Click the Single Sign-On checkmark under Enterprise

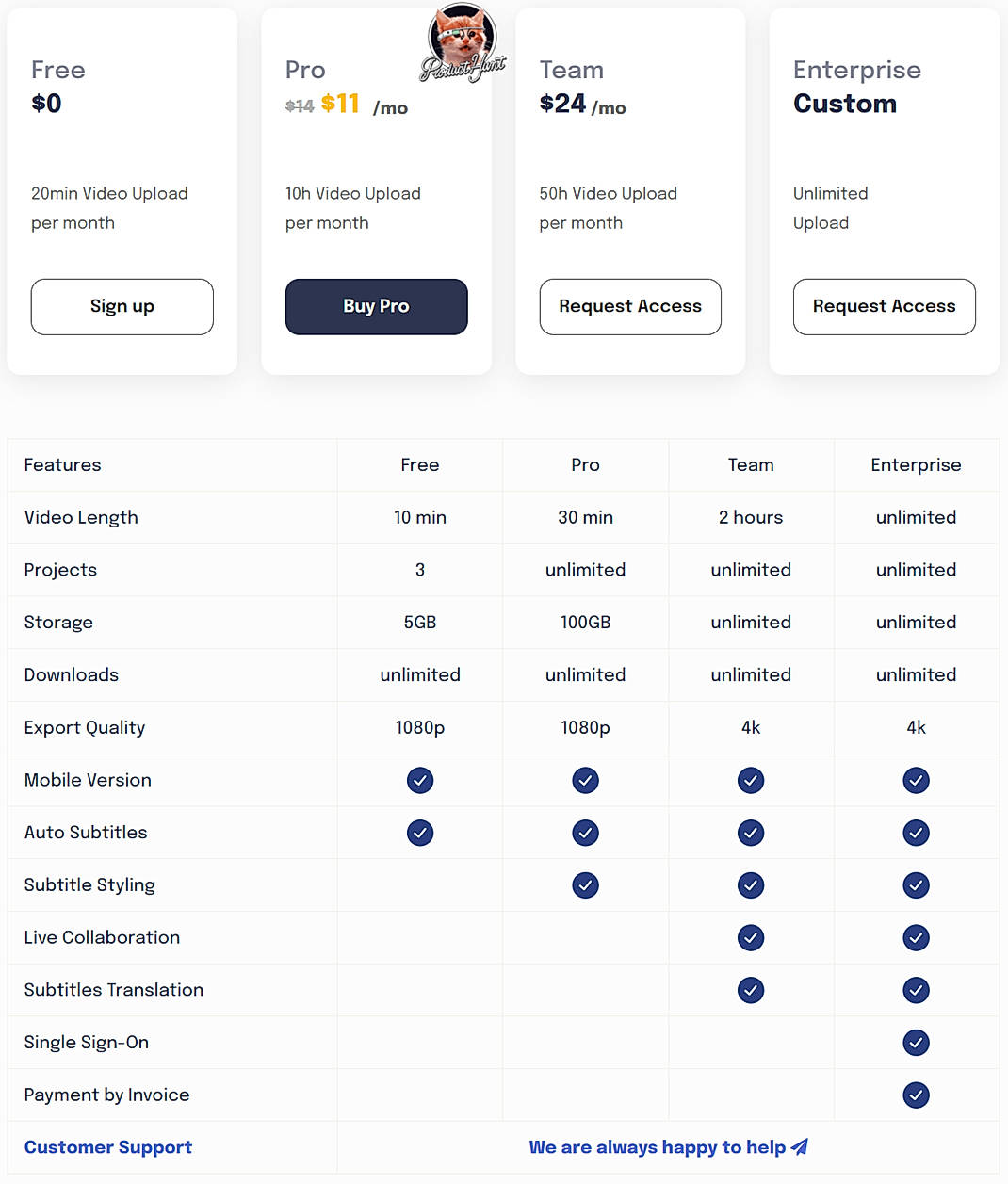[x=916, y=1043]
